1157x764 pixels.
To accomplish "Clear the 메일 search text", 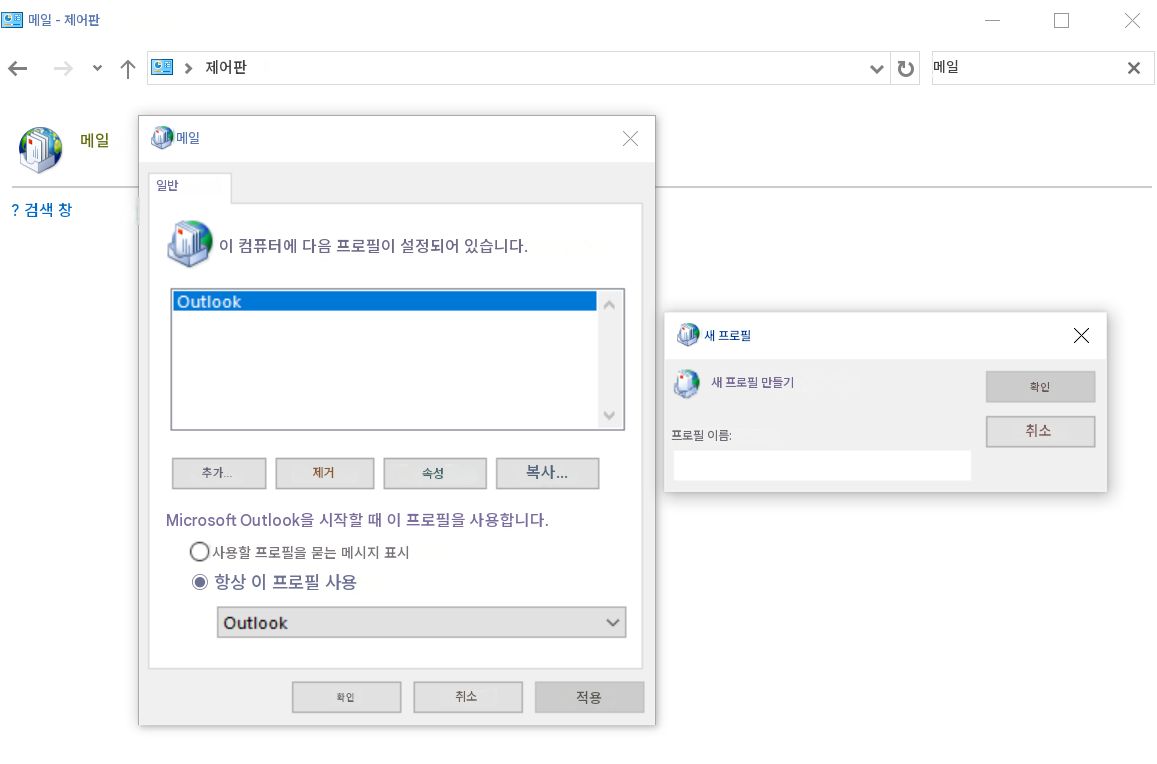I will pyautogui.click(x=1134, y=69).
